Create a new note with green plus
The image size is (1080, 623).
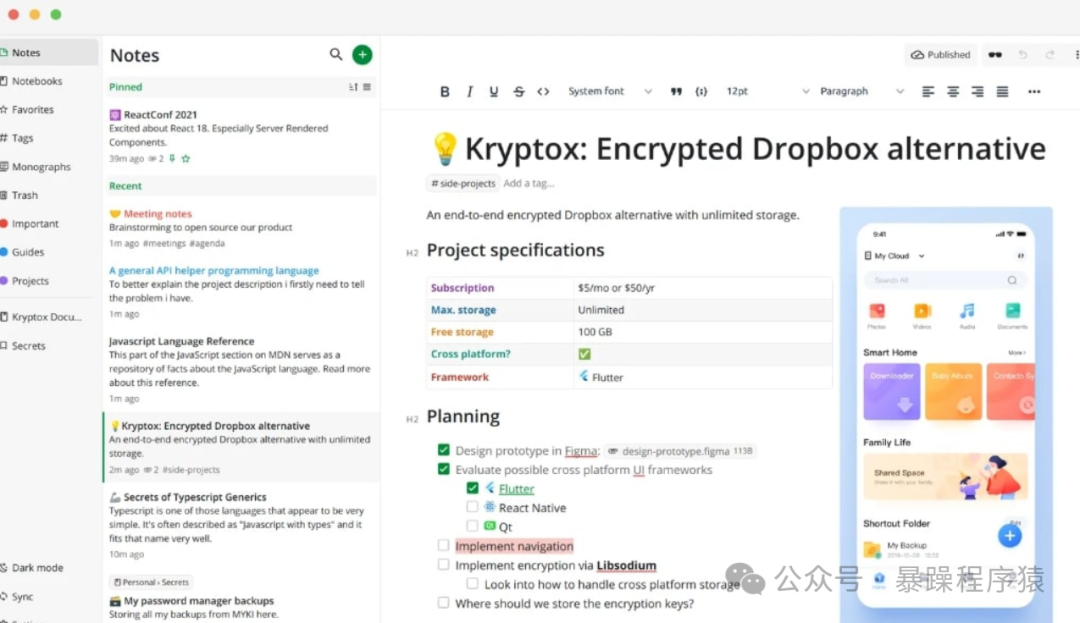click(x=362, y=54)
